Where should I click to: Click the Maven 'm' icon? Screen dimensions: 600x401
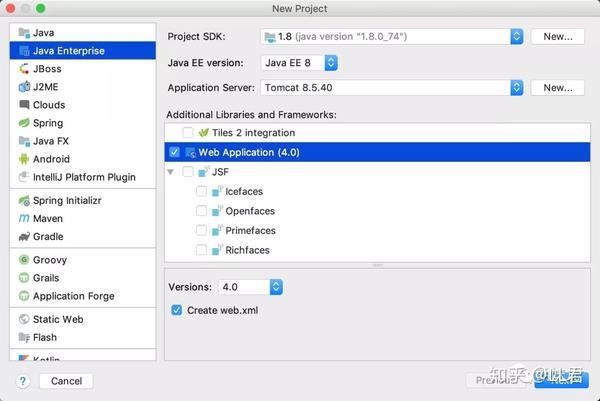coord(24,218)
